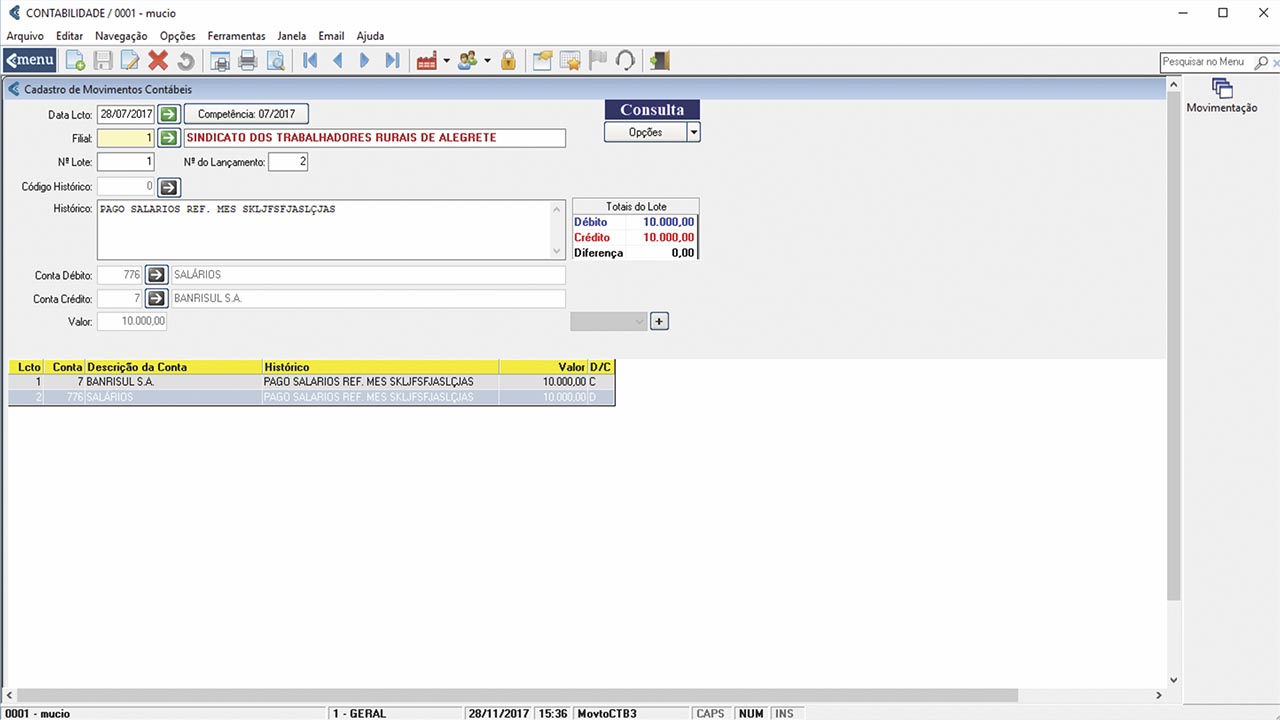The image size is (1280, 720).
Task: Open the Movimentação panel icon
Action: tap(1221, 89)
